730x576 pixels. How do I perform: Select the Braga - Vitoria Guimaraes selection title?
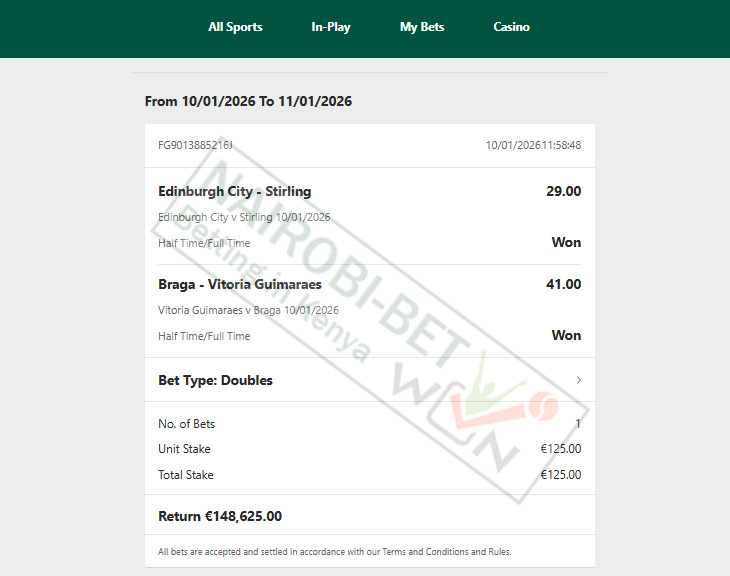[240, 284]
